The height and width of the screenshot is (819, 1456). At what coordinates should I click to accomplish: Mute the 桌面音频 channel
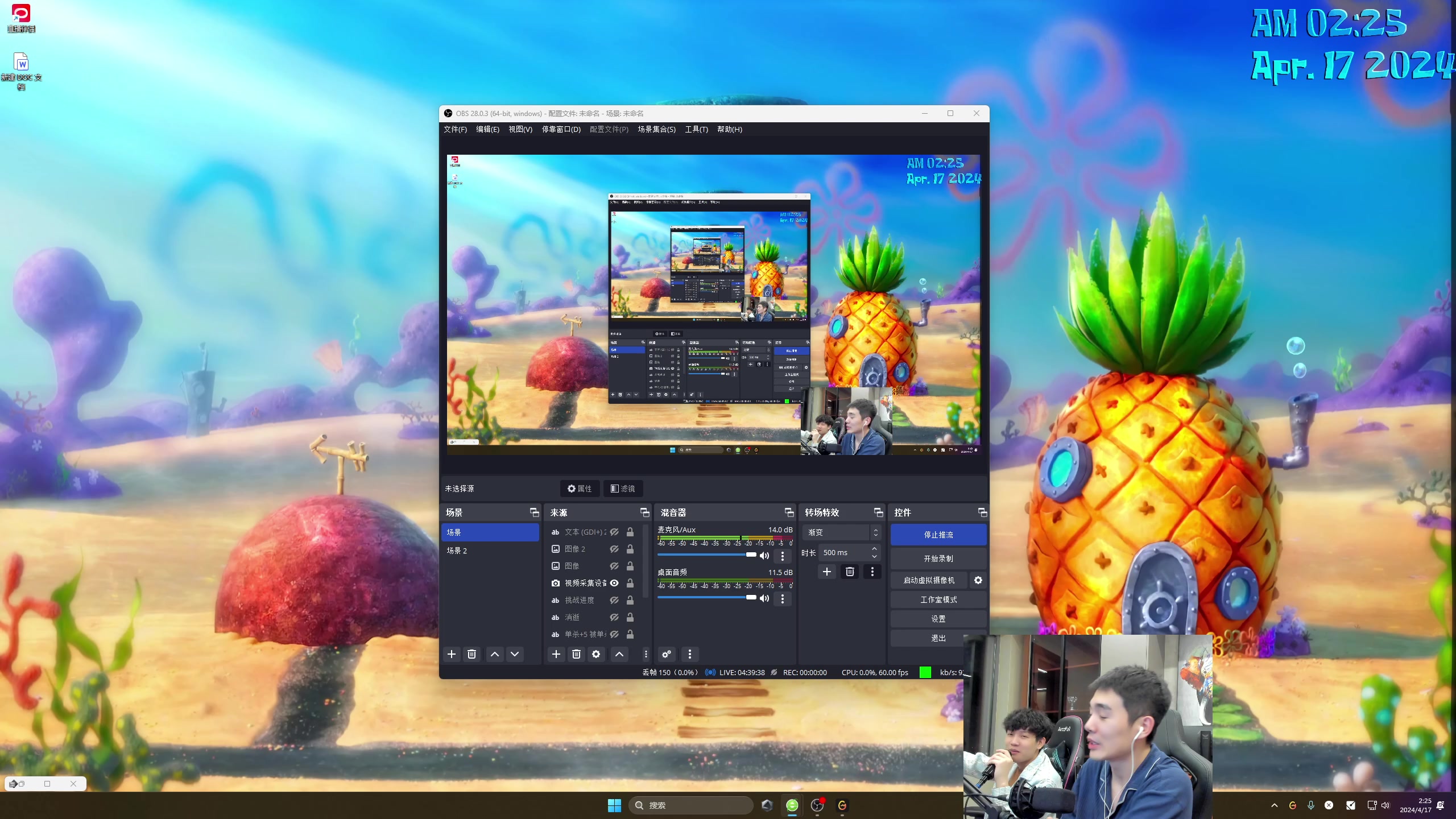(764, 598)
